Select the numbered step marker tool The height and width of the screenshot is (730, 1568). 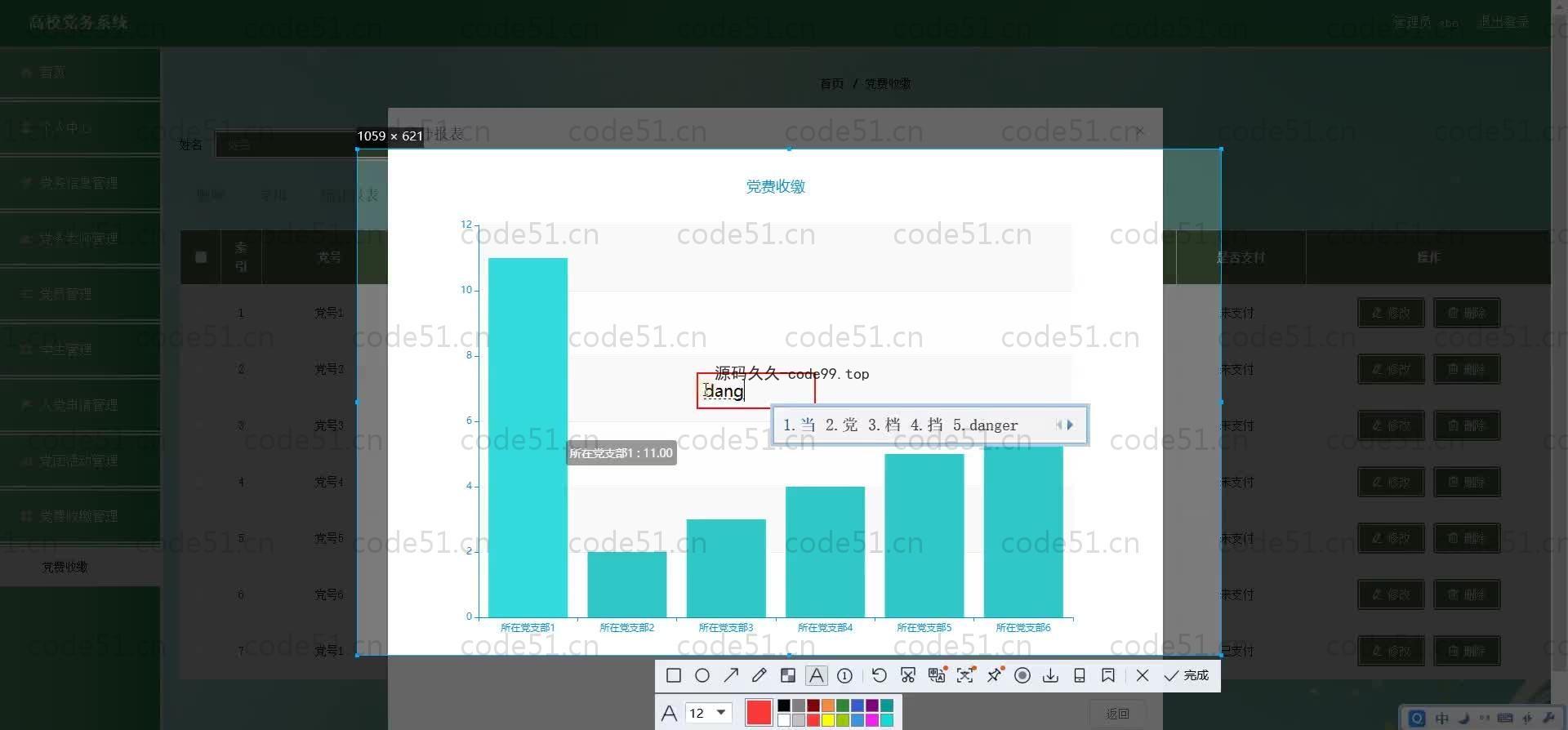coord(845,675)
